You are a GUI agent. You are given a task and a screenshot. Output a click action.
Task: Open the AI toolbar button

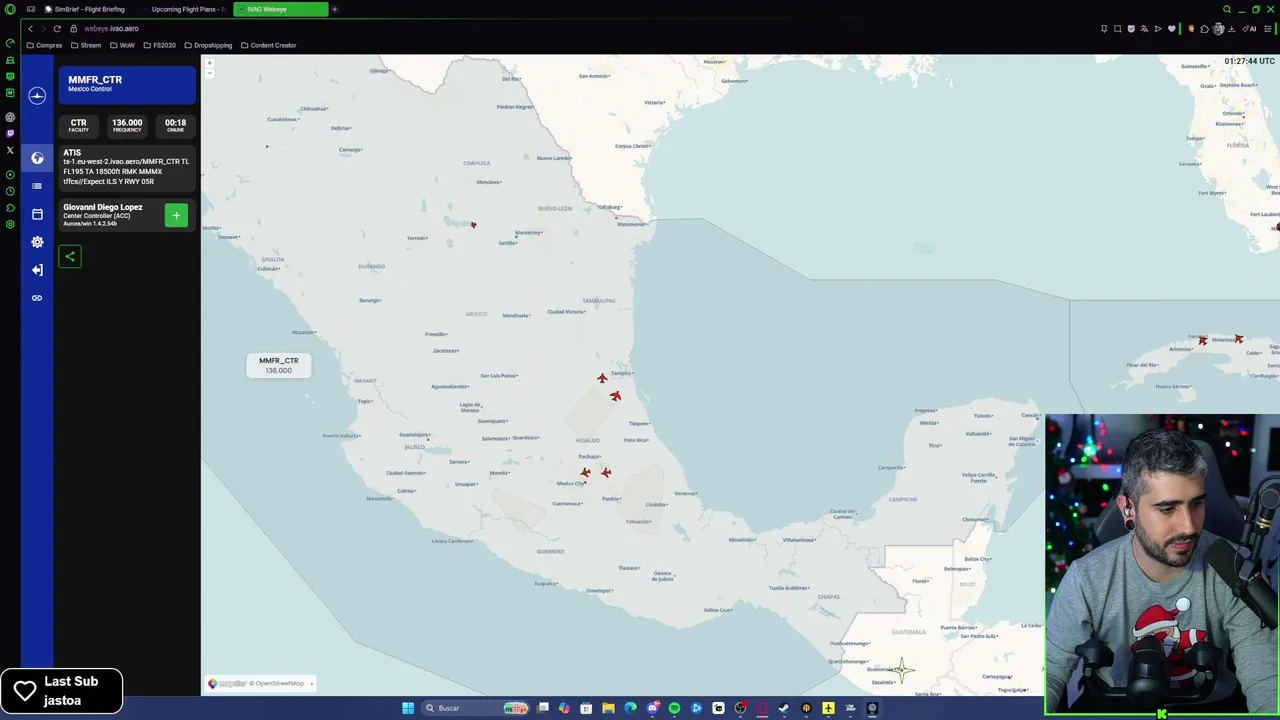(1250, 28)
